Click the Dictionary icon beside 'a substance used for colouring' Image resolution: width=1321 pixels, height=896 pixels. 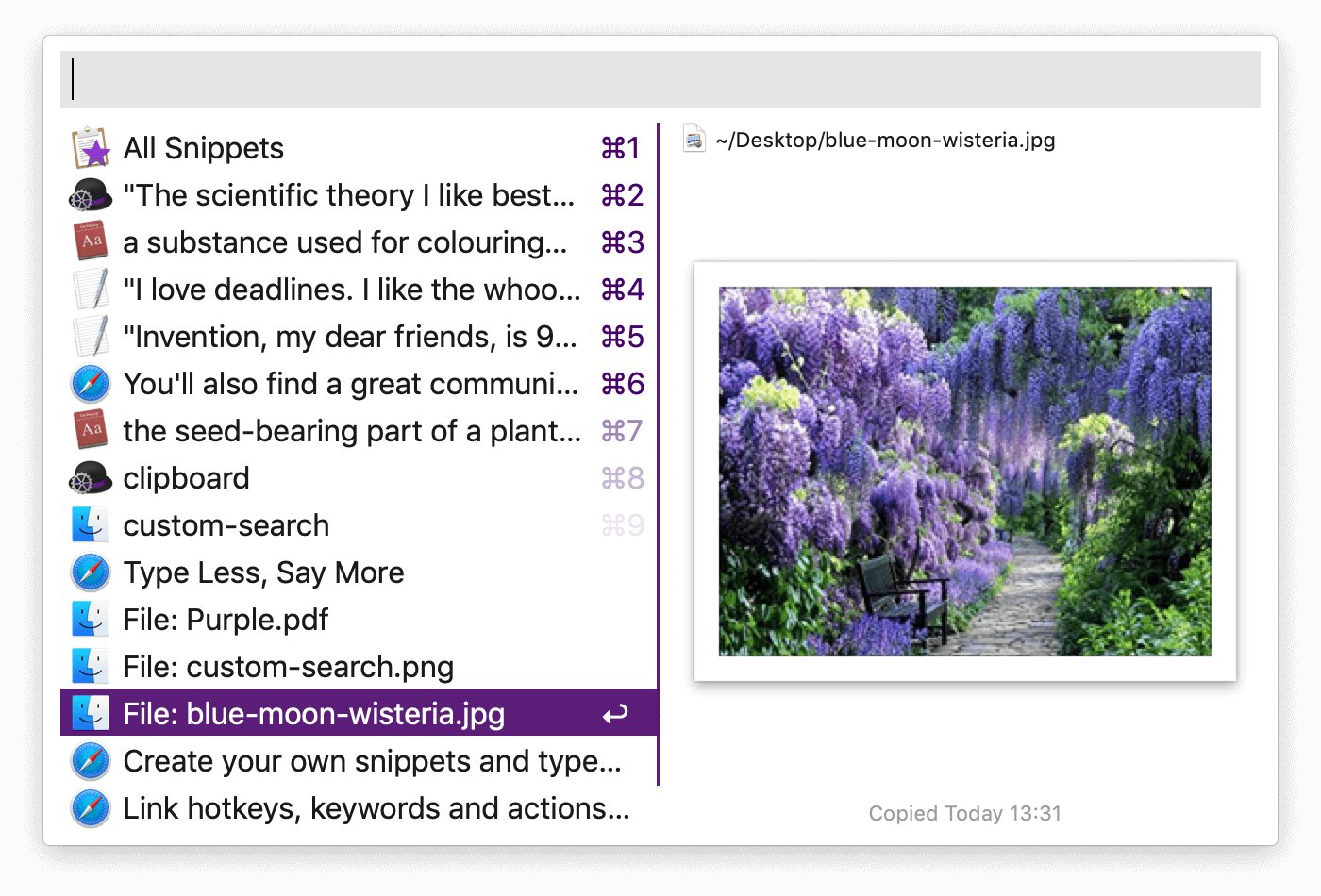pos(91,242)
